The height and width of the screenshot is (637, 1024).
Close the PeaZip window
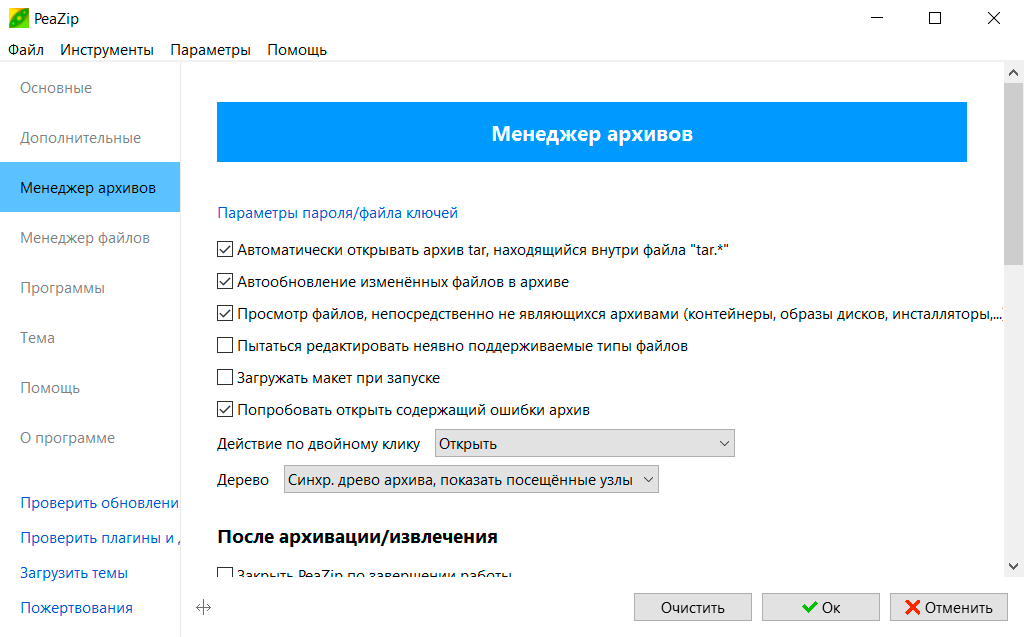point(994,18)
